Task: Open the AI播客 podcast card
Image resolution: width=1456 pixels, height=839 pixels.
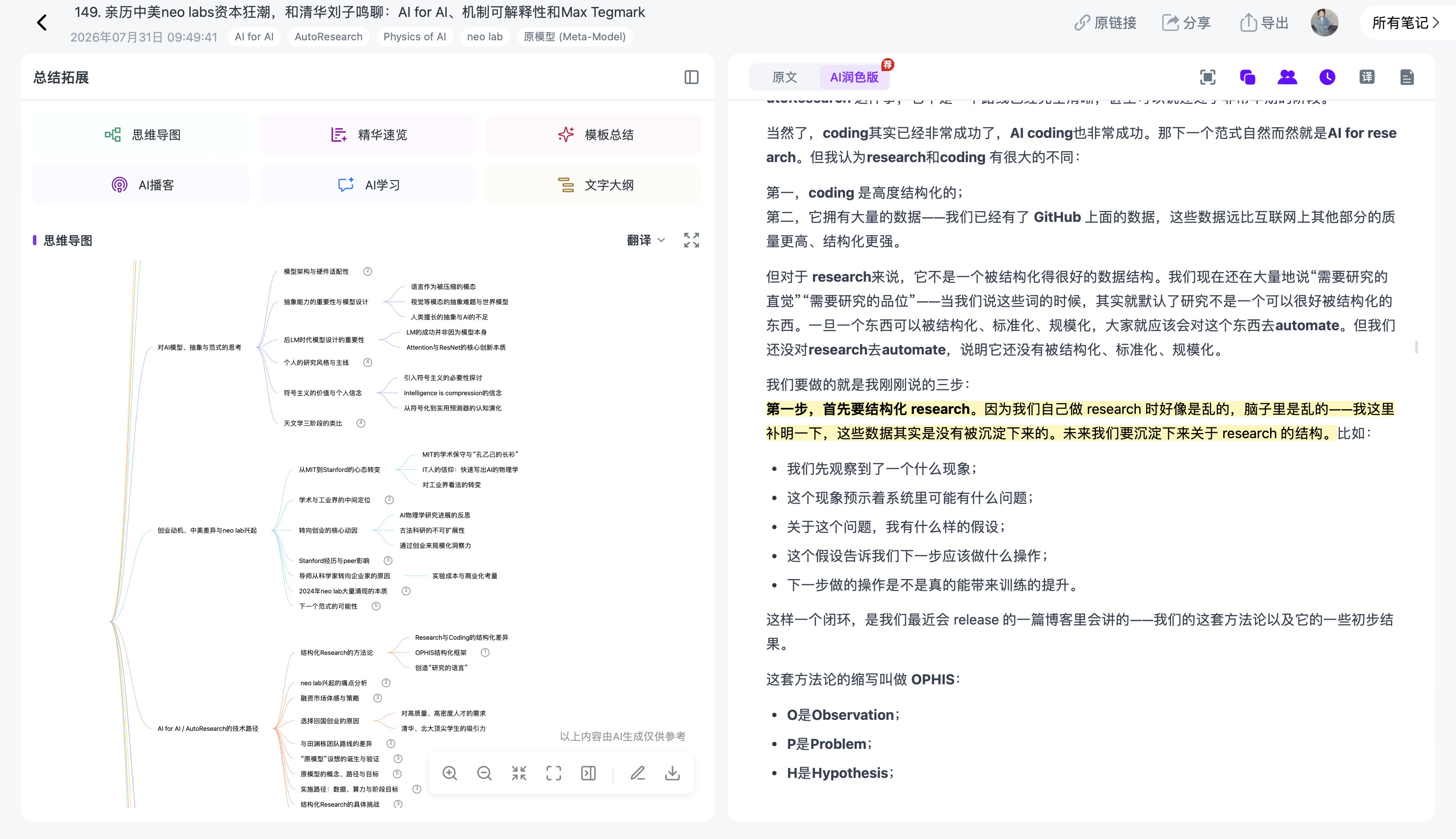Action: tap(140, 185)
